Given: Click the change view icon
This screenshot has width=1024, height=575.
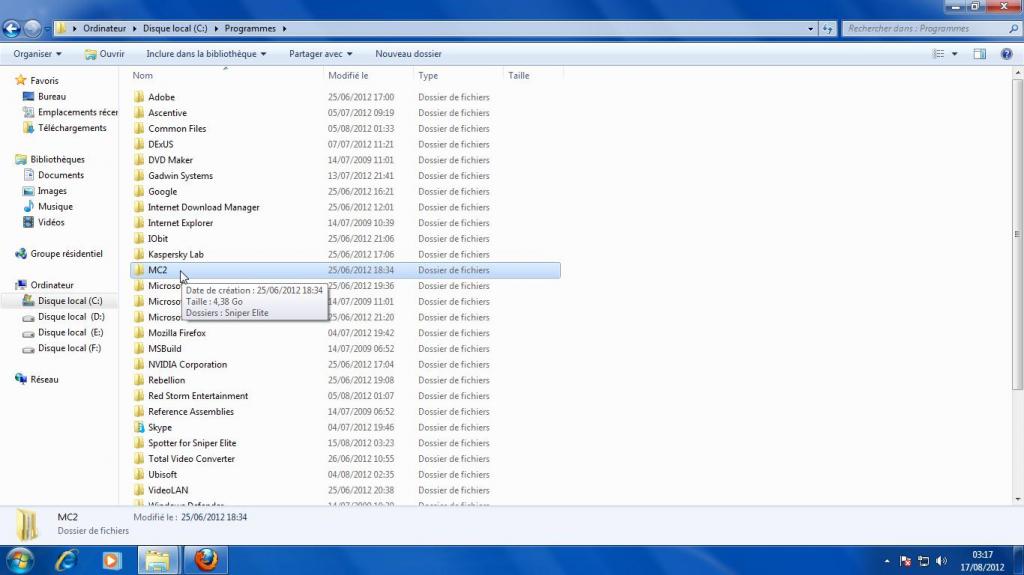Looking at the screenshot, I should pyautogui.click(x=938, y=54).
